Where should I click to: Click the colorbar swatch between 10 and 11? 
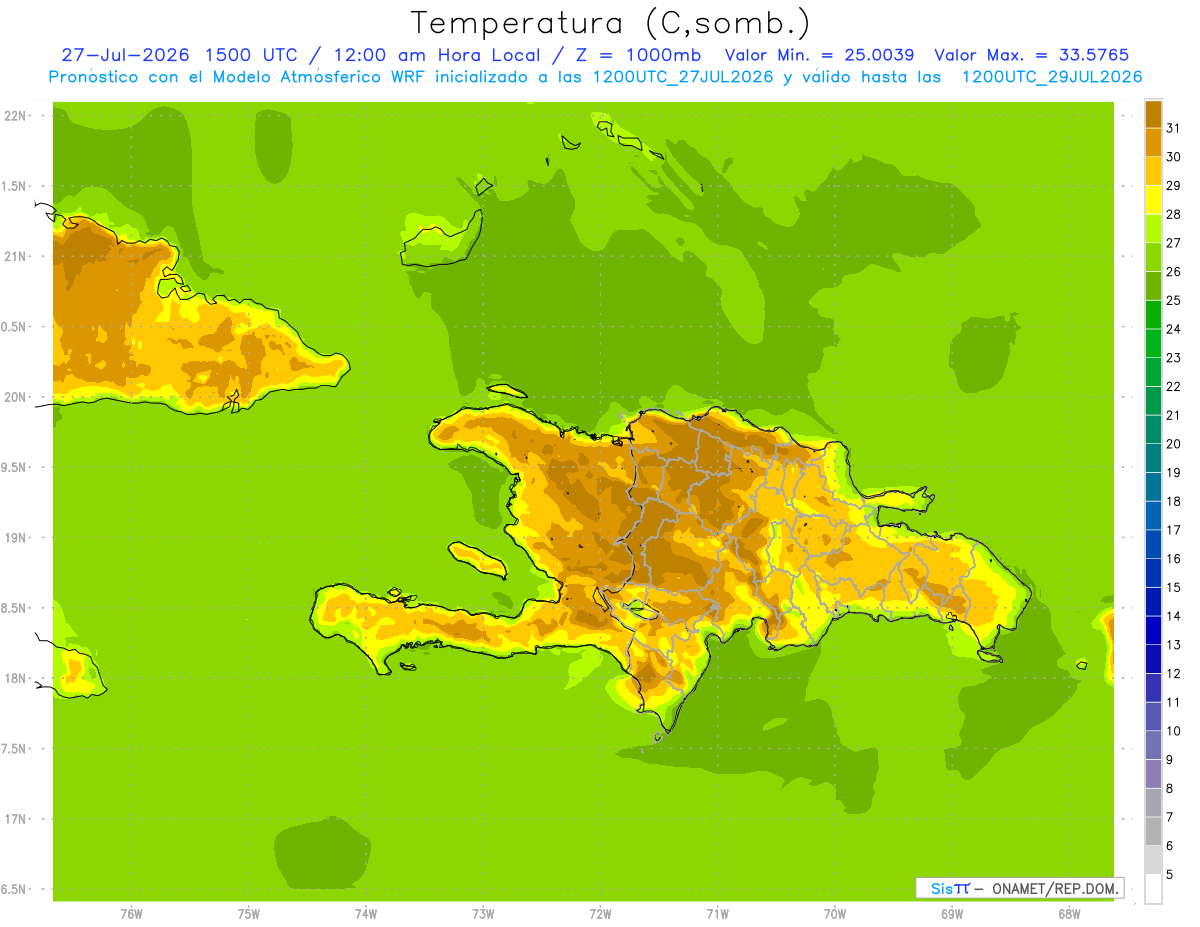(1153, 716)
